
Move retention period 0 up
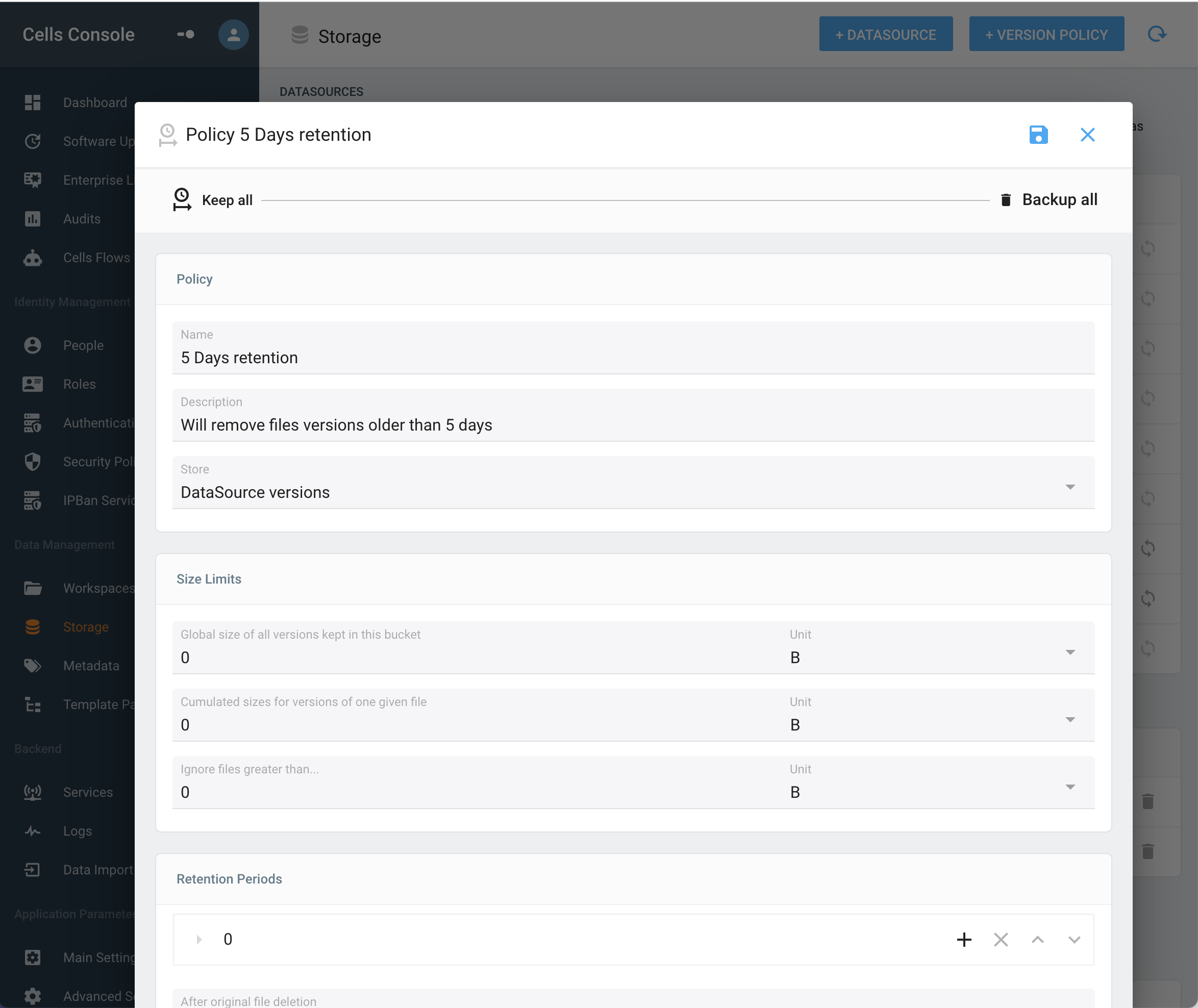pos(1037,940)
